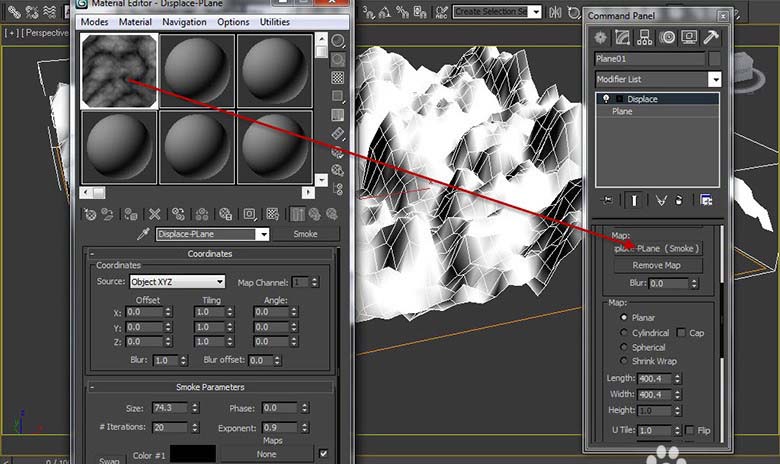Increase Size spinner value in Smoke Parameters
The height and width of the screenshot is (464, 780).
[x=195, y=405]
